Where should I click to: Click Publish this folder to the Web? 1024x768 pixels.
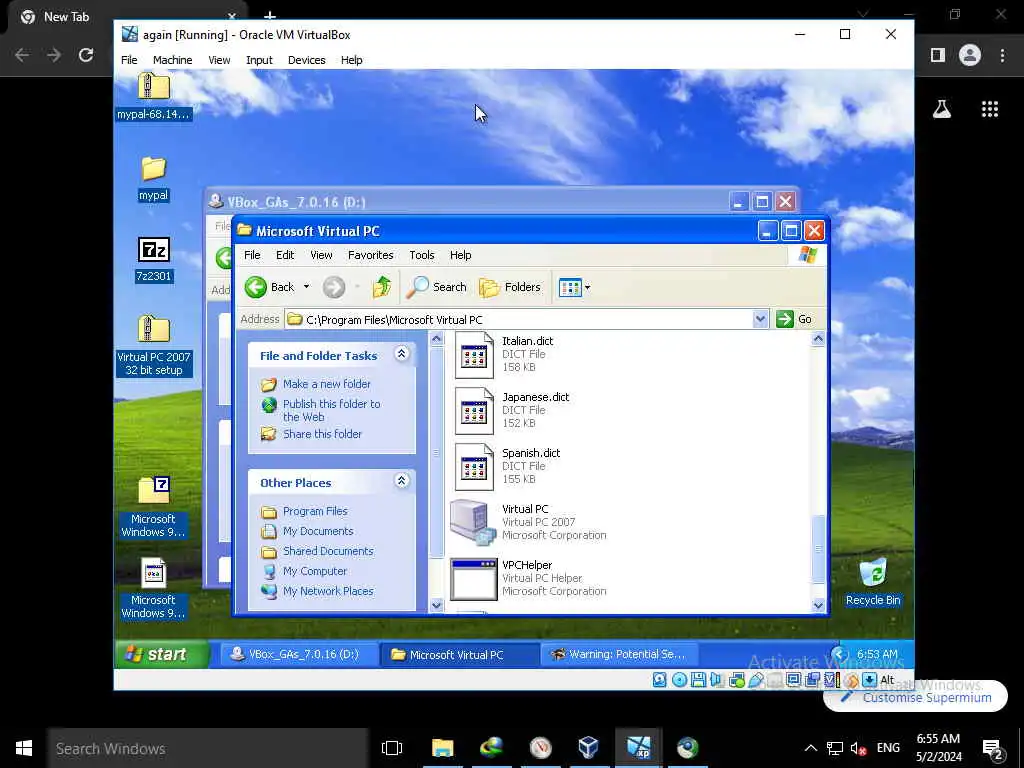tap(331, 410)
